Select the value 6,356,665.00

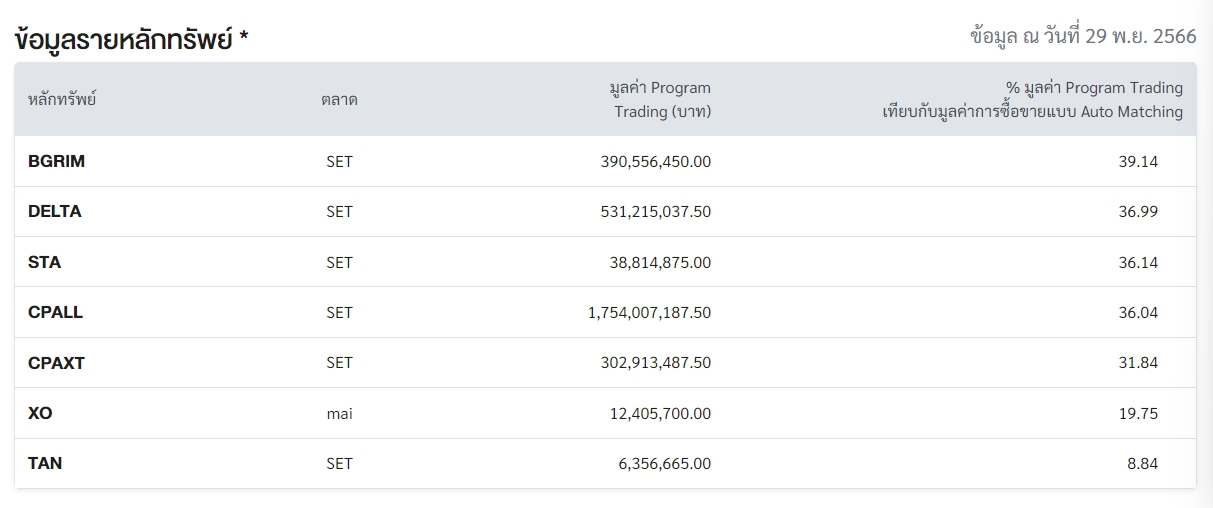pyautogui.click(x=665, y=463)
